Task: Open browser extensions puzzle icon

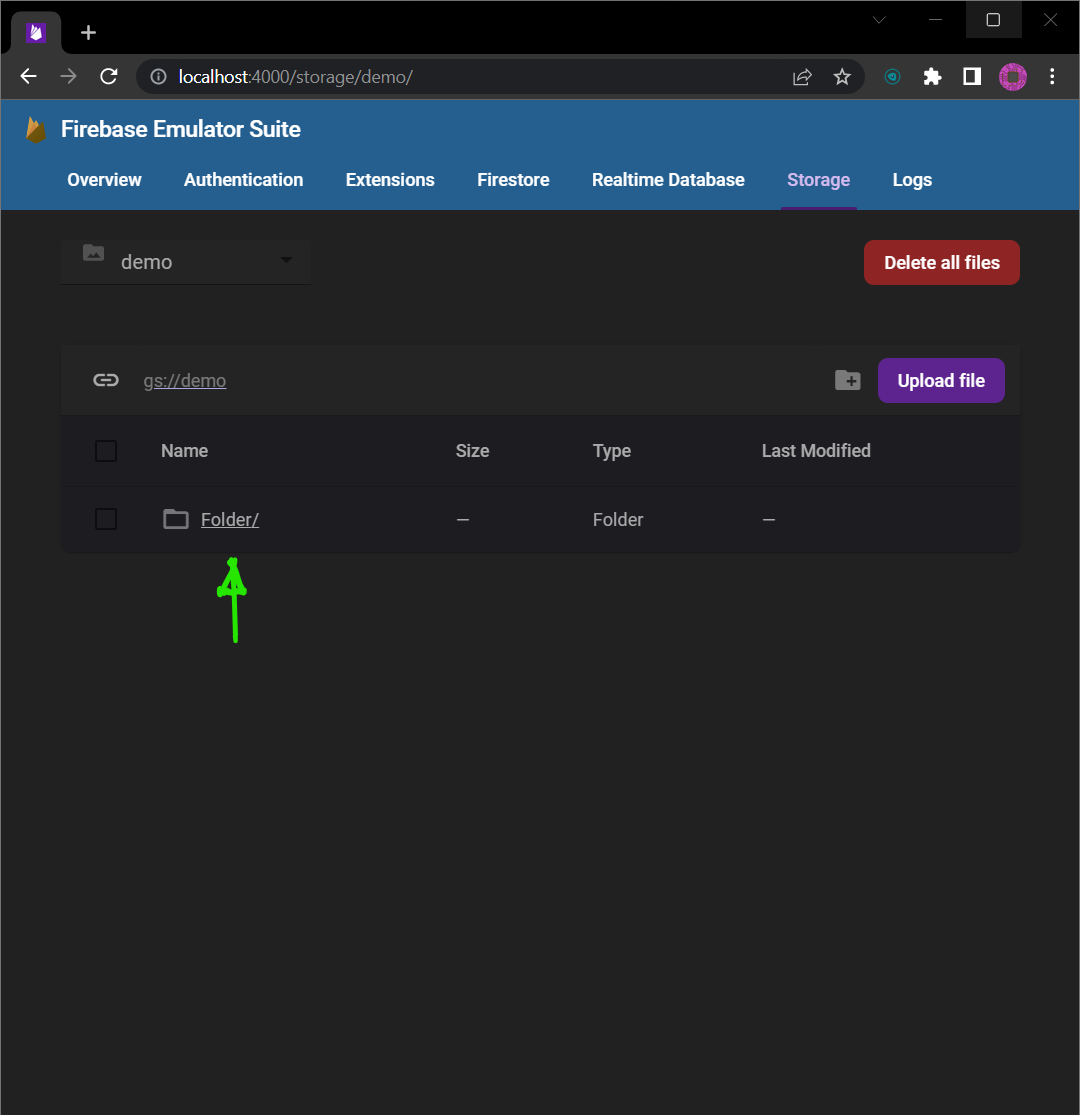Action: [x=932, y=76]
